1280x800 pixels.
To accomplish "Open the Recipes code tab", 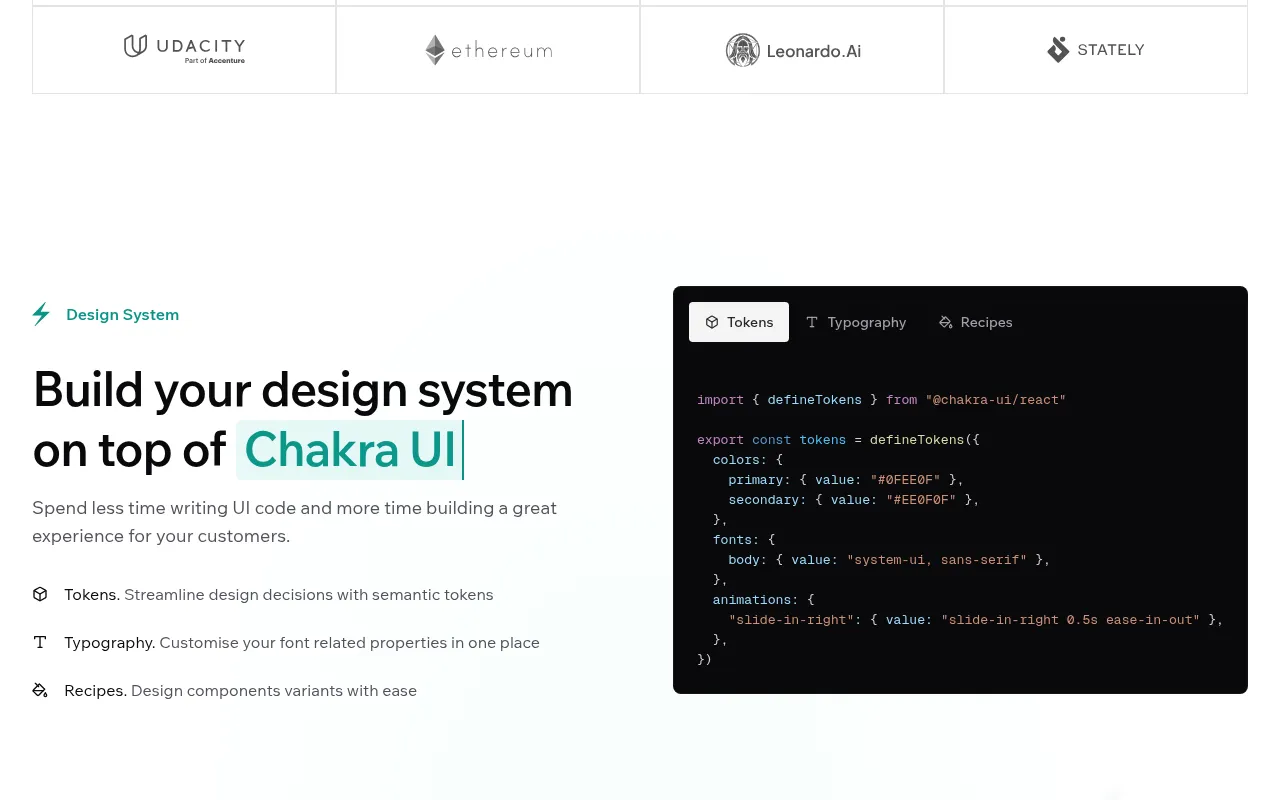I will (x=976, y=322).
